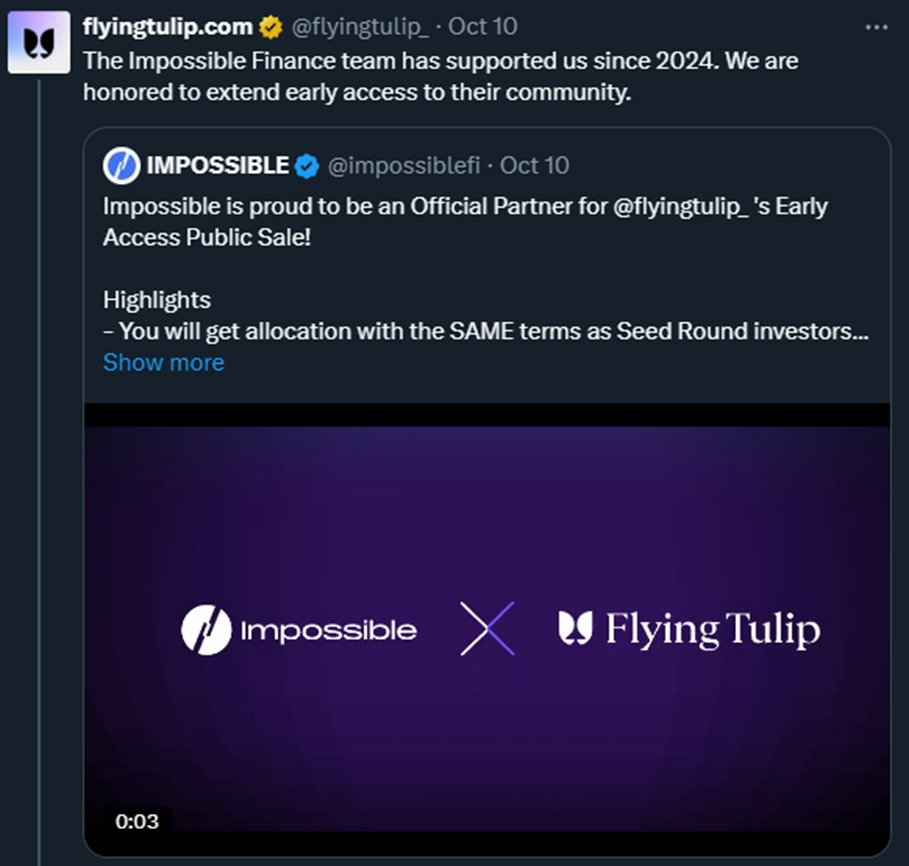Click the Highlights line in the quoted tweet
Screen dimensions: 909x866
(157, 299)
